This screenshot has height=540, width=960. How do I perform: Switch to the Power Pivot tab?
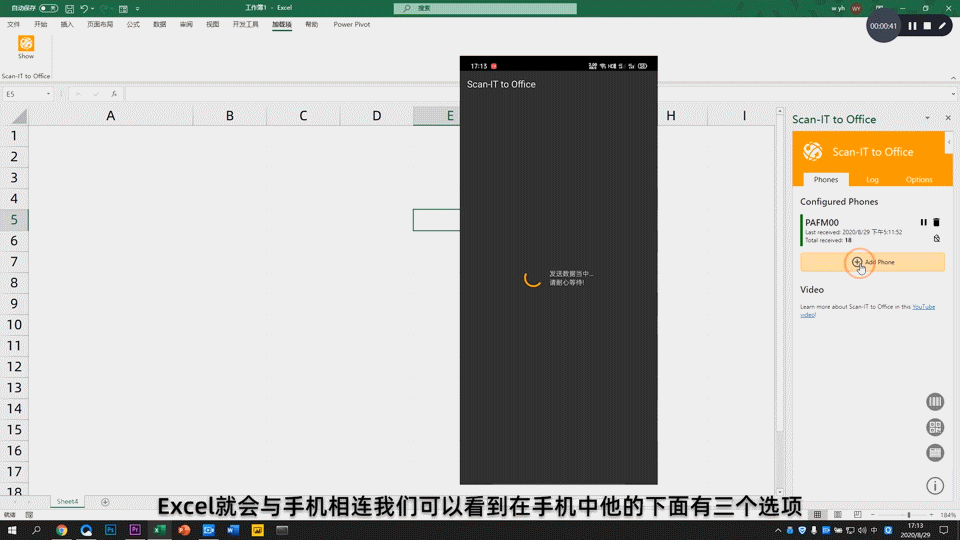click(351, 24)
